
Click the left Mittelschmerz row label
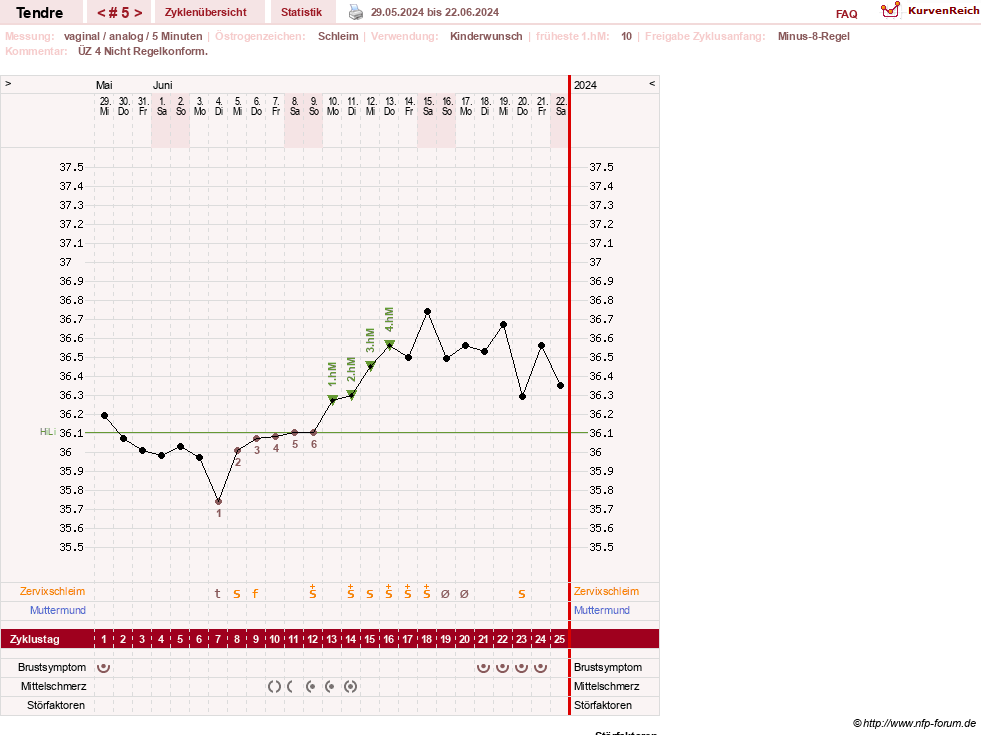click(53, 687)
